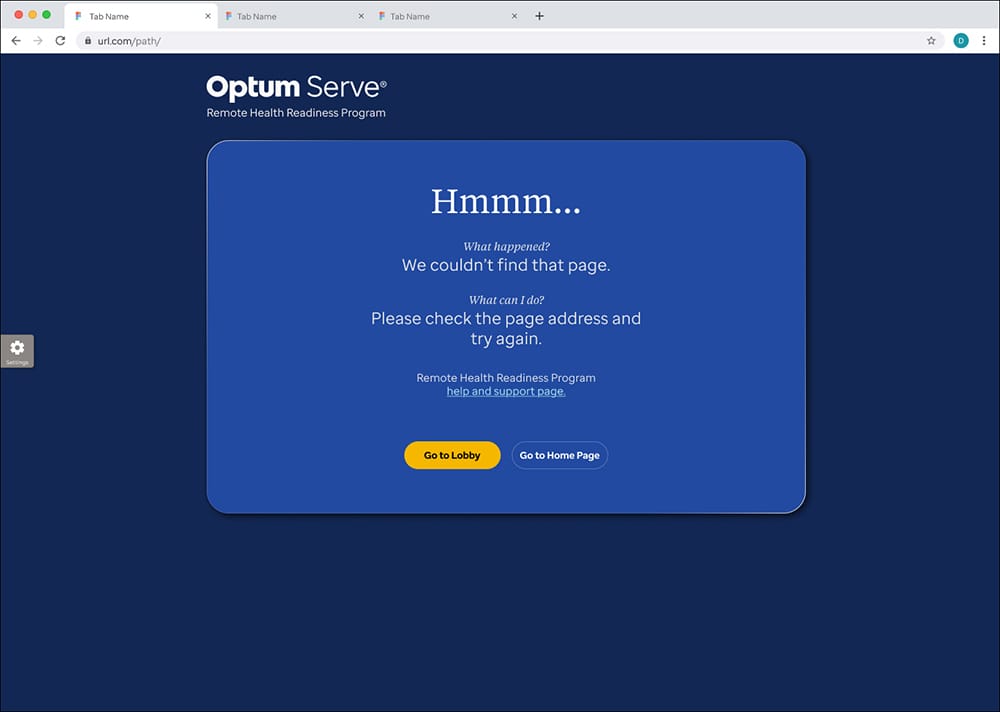1000x712 pixels.
Task: Open the user profile avatar icon
Action: click(961, 41)
